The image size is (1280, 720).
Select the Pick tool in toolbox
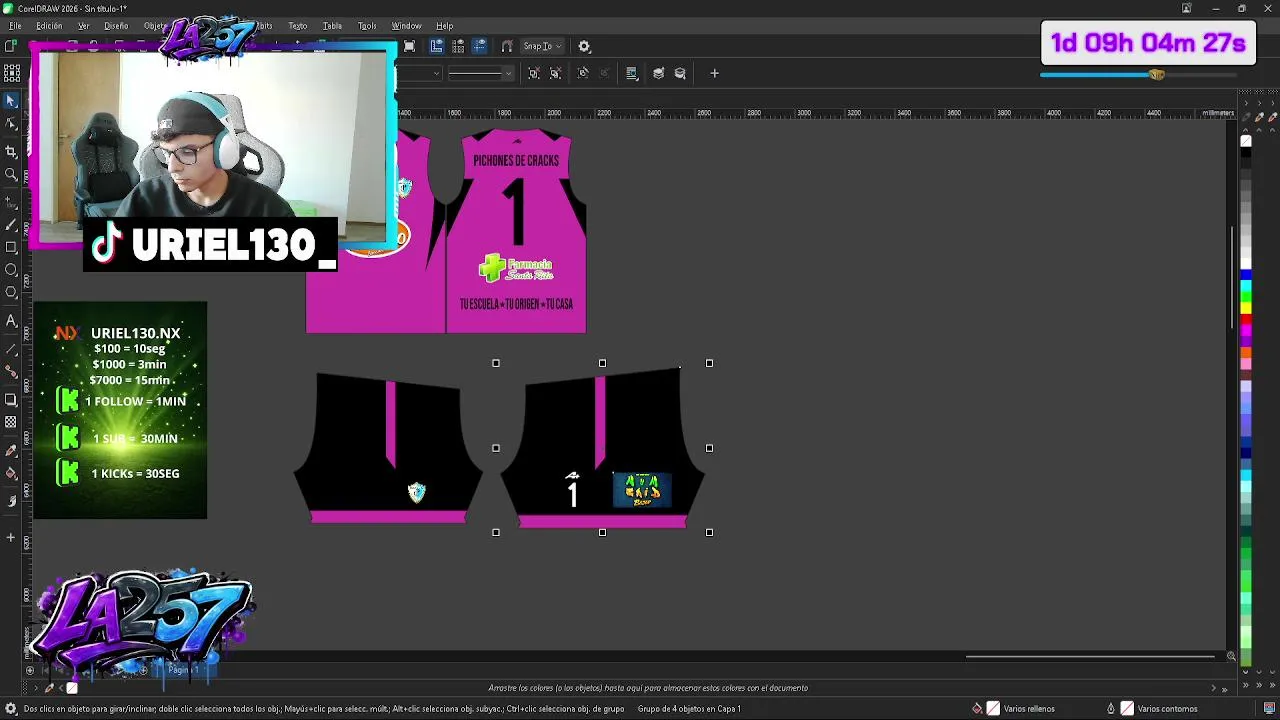coord(11,101)
